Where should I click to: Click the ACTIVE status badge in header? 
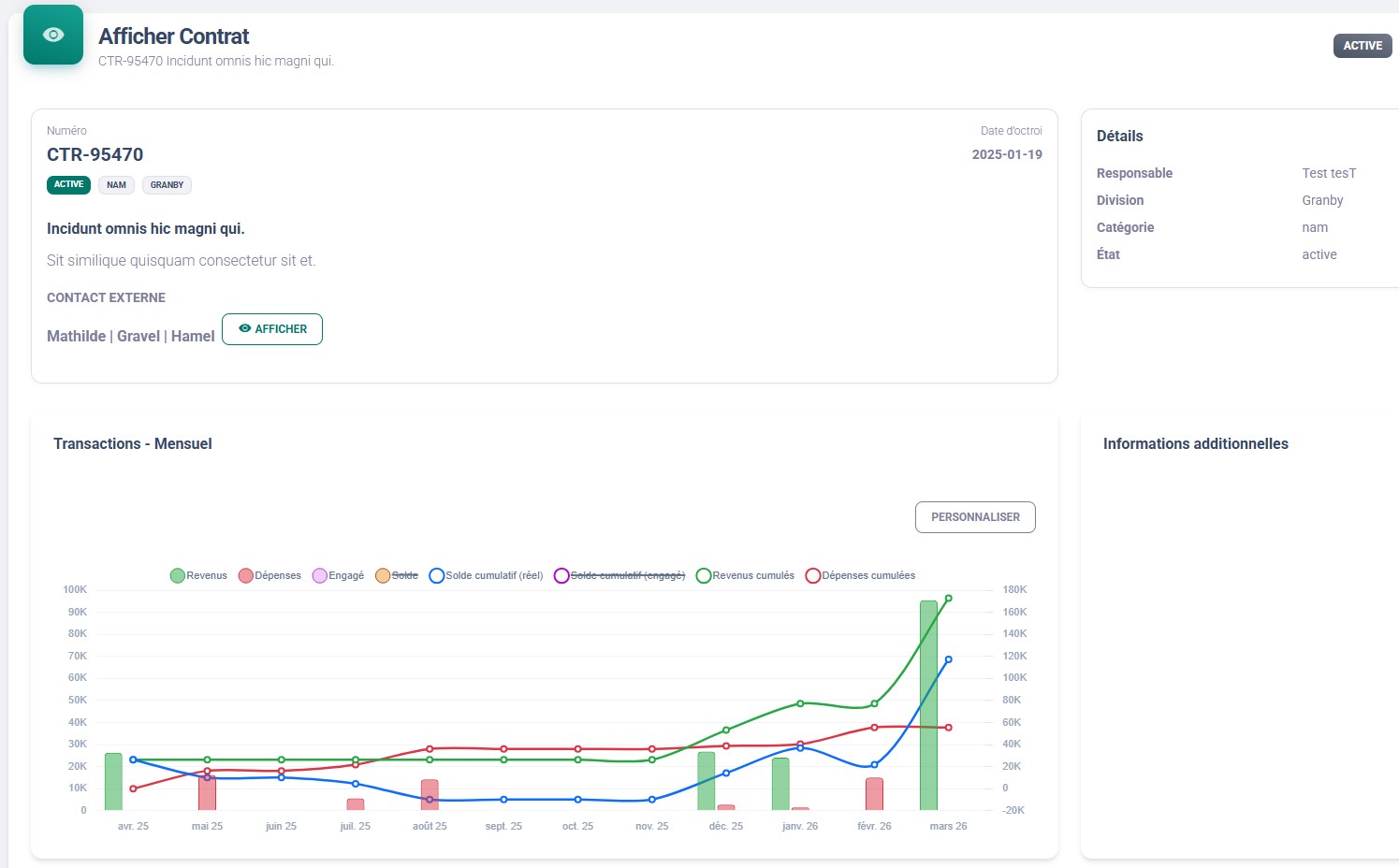1363,46
